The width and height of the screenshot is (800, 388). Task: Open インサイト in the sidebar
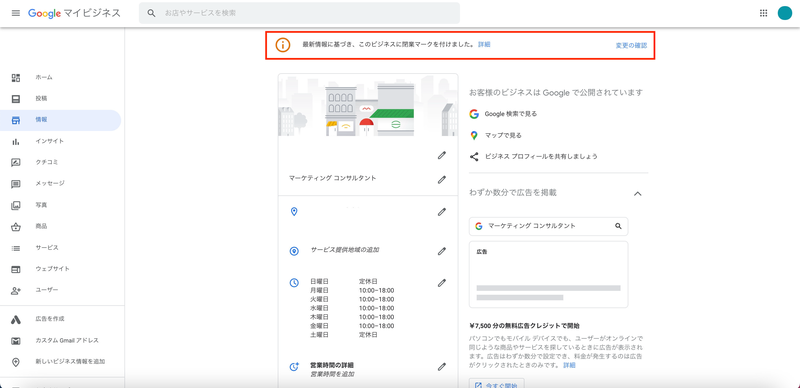(x=61, y=141)
